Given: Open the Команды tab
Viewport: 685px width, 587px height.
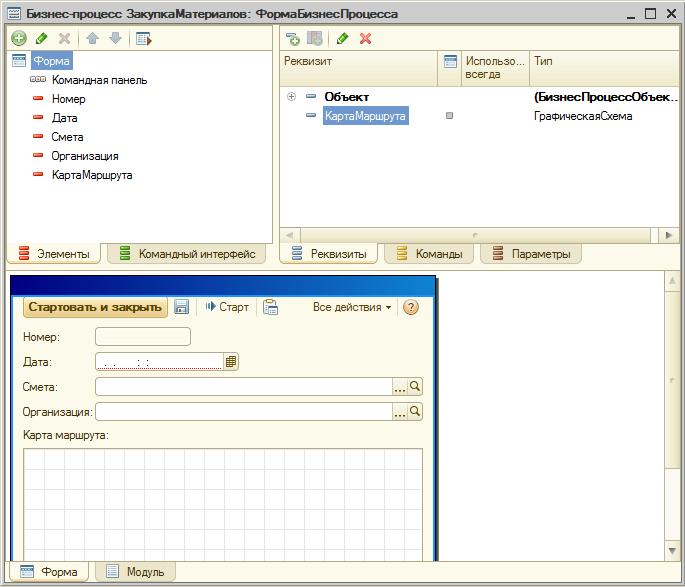Looking at the screenshot, I should tap(429, 254).
